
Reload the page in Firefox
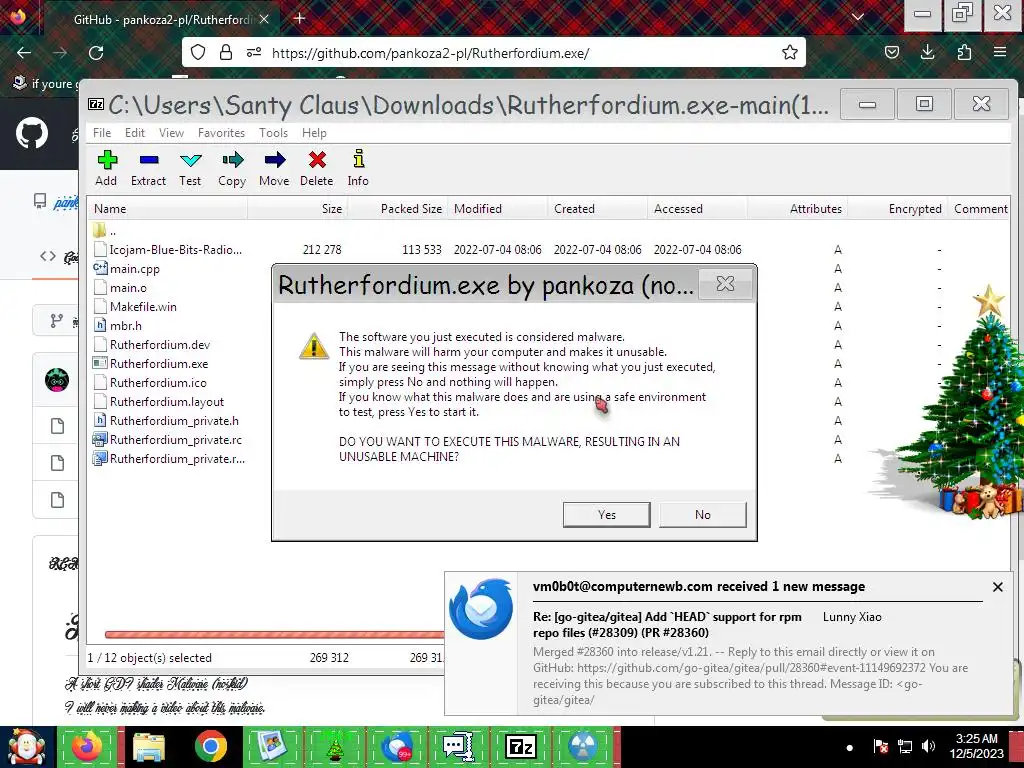pyautogui.click(x=96, y=52)
